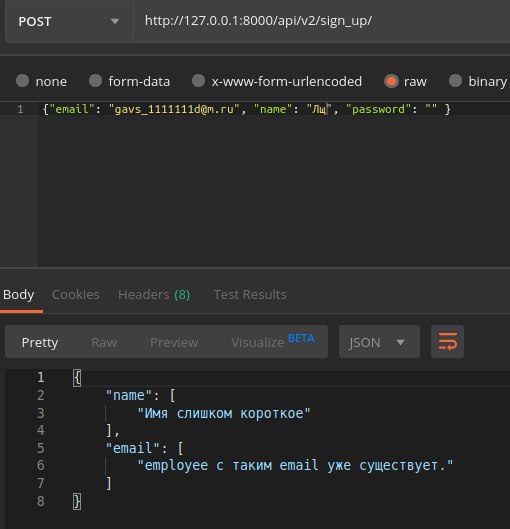Select the none body option
Viewport: 510px width, 529px height.
tap(41, 81)
